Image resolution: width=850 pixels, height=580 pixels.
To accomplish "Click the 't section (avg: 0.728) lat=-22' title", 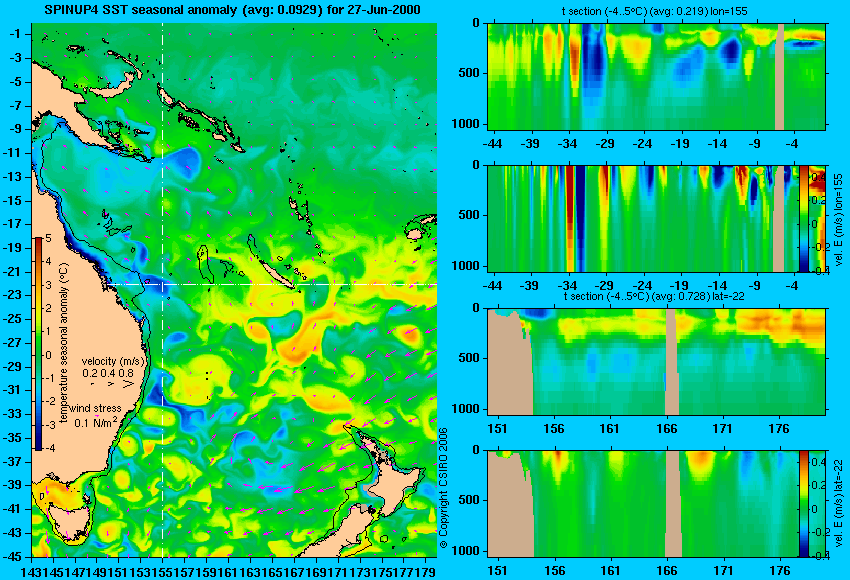I will [654, 297].
